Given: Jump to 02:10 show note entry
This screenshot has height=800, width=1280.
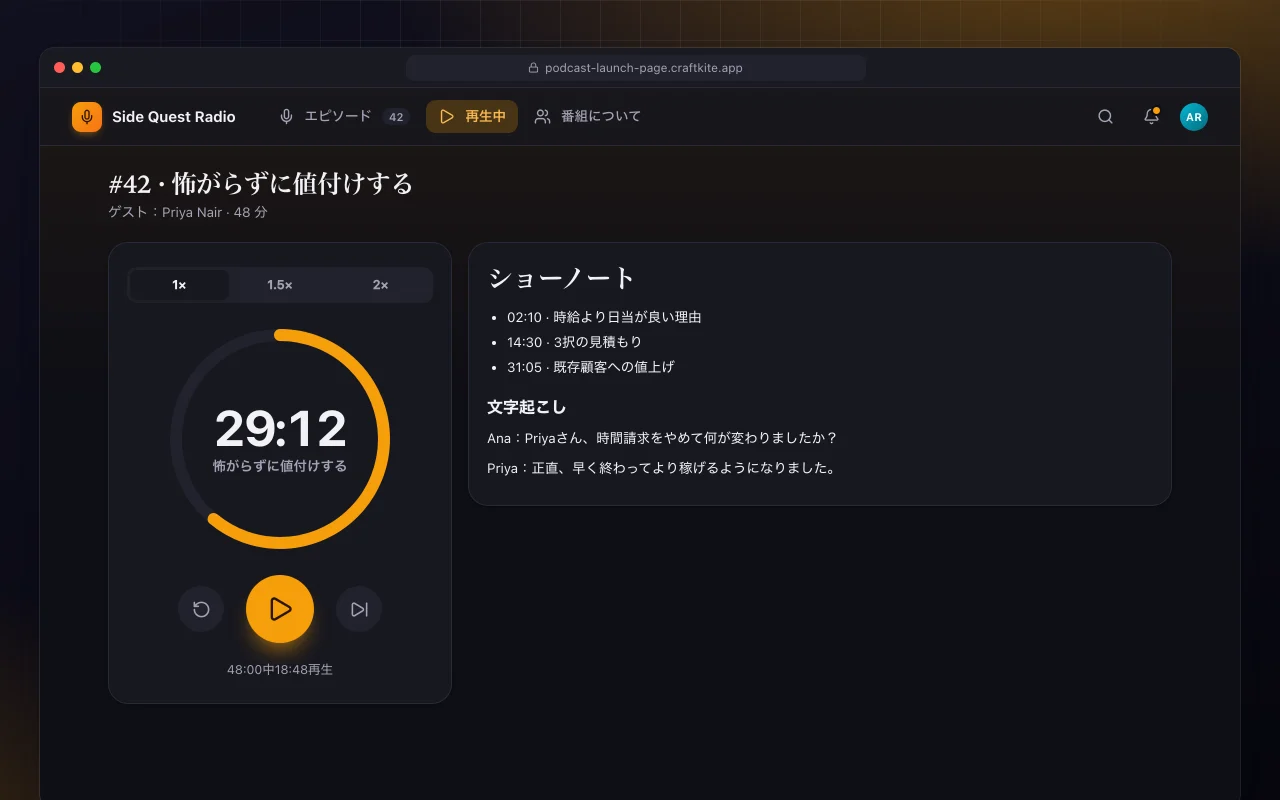Looking at the screenshot, I should click(604, 317).
